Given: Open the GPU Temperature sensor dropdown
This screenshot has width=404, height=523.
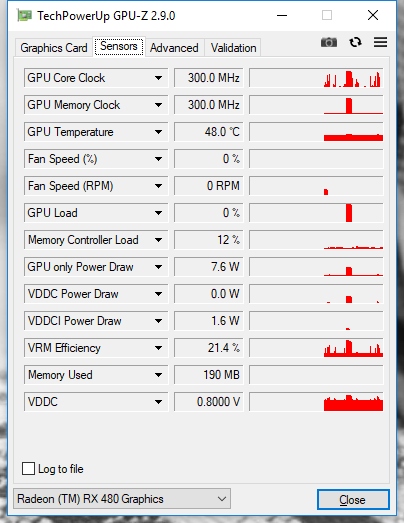Looking at the screenshot, I should (x=158, y=132).
